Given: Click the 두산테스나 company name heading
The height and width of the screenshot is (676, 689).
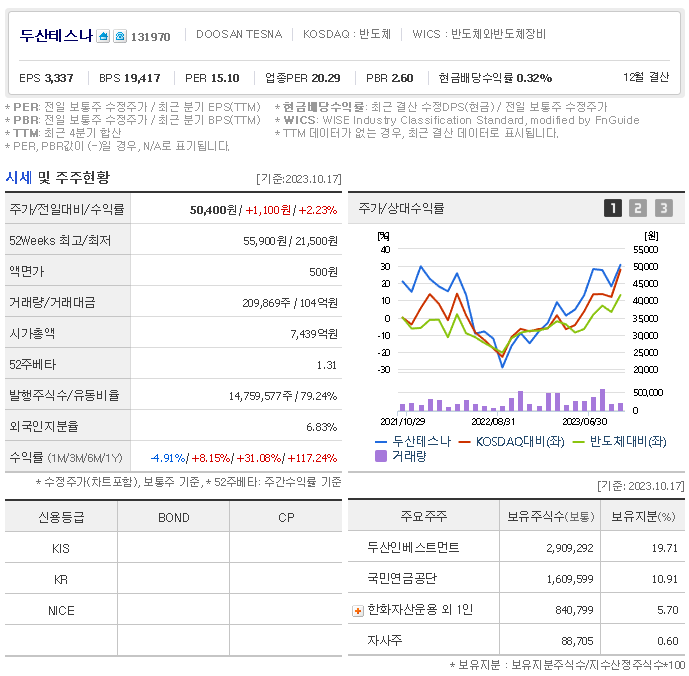Looking at the screenshot, I should click(56, 36).
